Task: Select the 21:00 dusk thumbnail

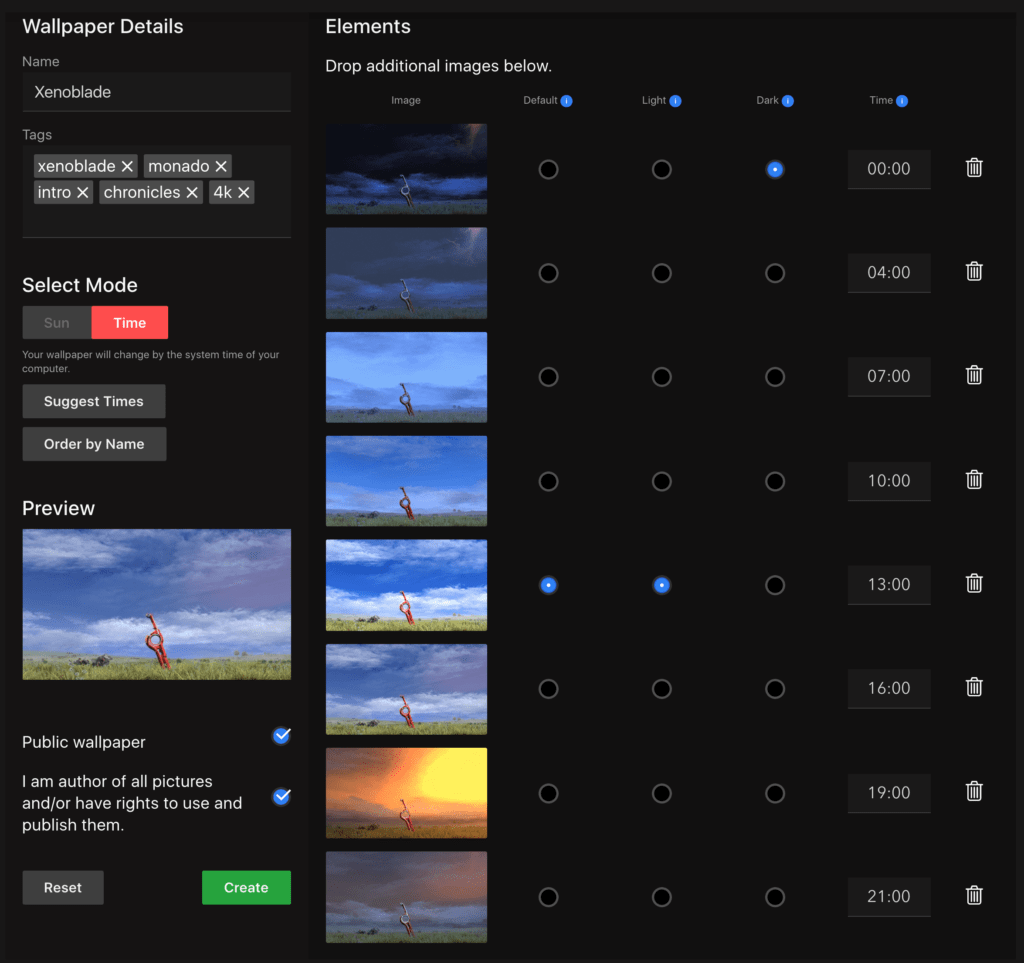Action: click(x=406, y=897)
